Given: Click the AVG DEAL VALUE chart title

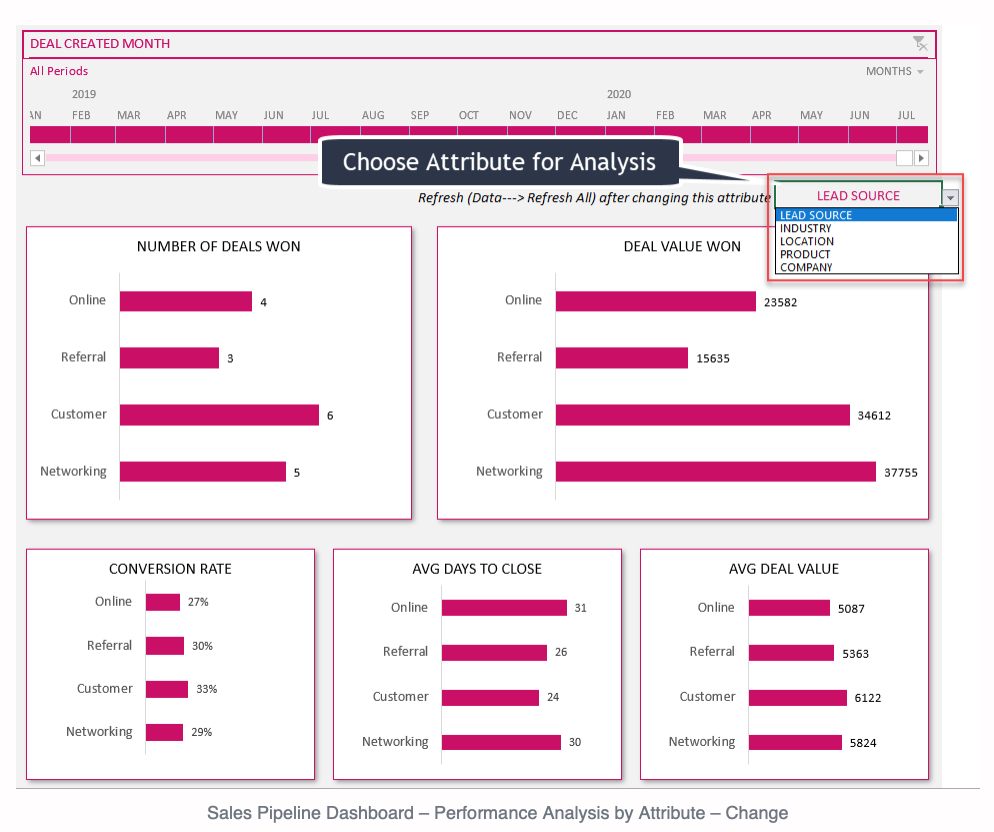Looking at the screenshot, I should pos(784,569).
